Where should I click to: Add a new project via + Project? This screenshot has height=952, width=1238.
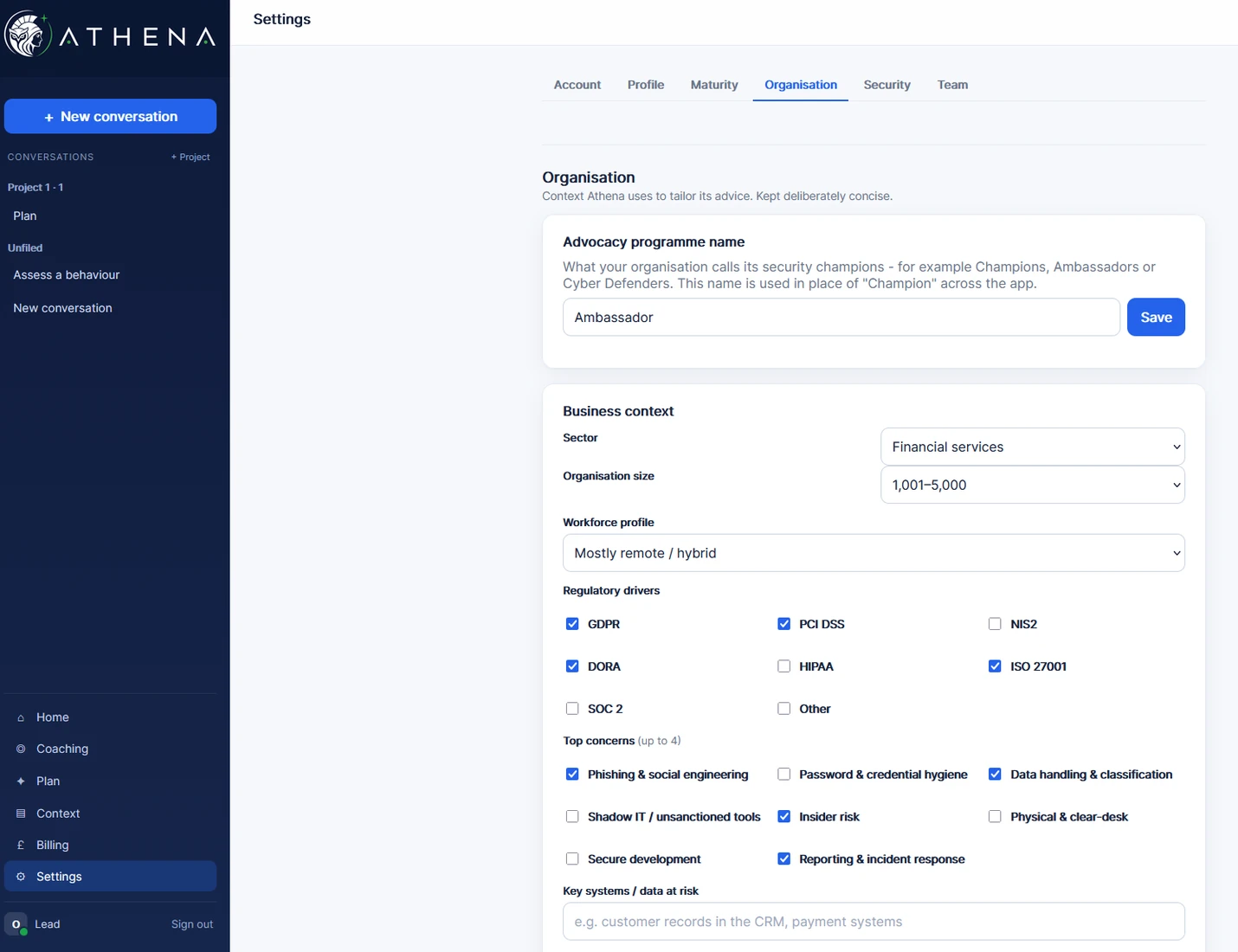coord(190,157)
